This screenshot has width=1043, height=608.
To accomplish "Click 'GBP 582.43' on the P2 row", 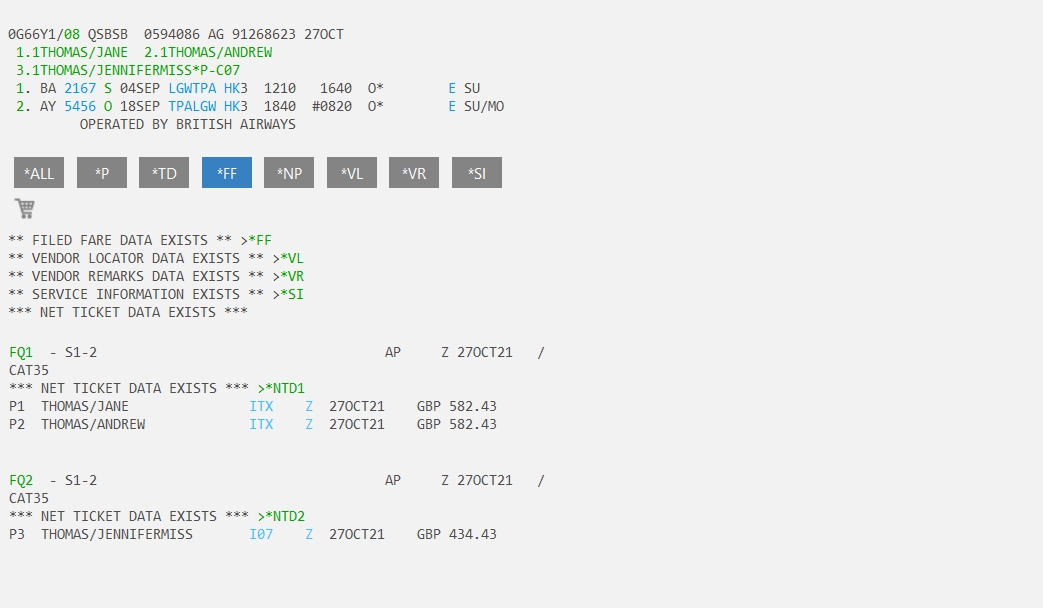I will (x=457, y=424).
